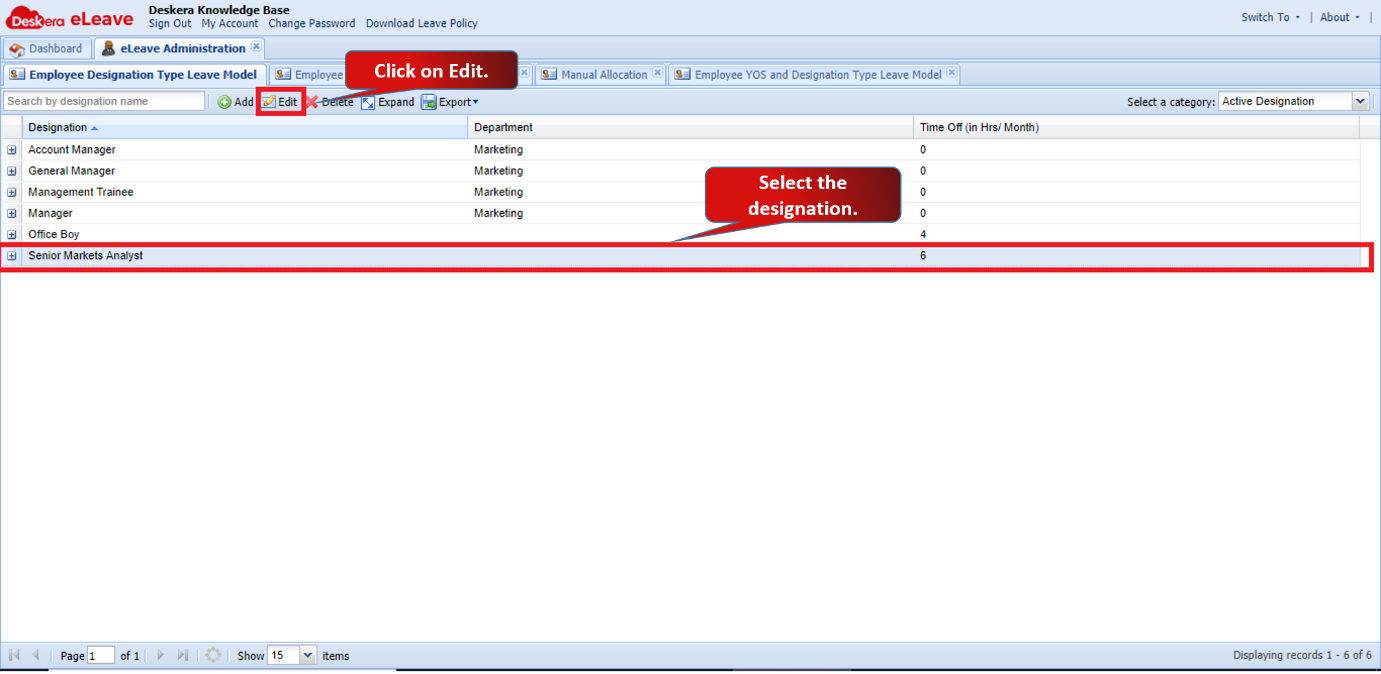Expand the Manager row
This screenshot has height=674, width=1381.
[x=12, y=213]
